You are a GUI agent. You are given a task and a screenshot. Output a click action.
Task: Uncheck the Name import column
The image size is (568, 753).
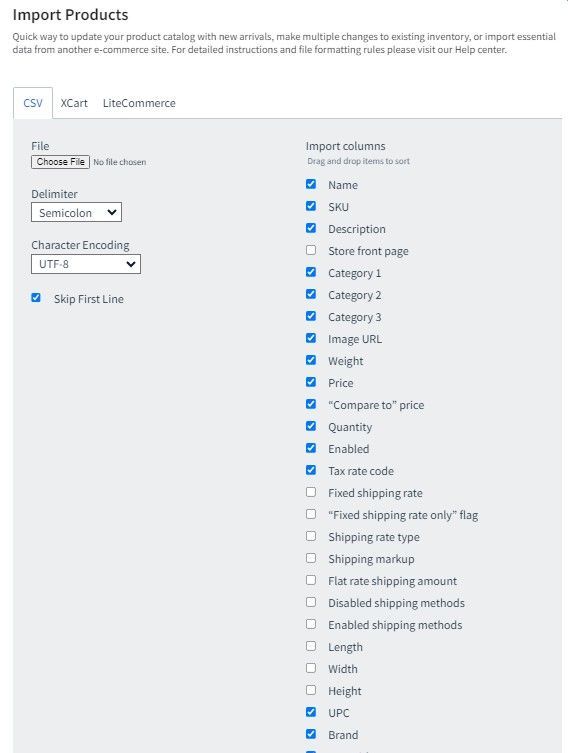(311, 184)
